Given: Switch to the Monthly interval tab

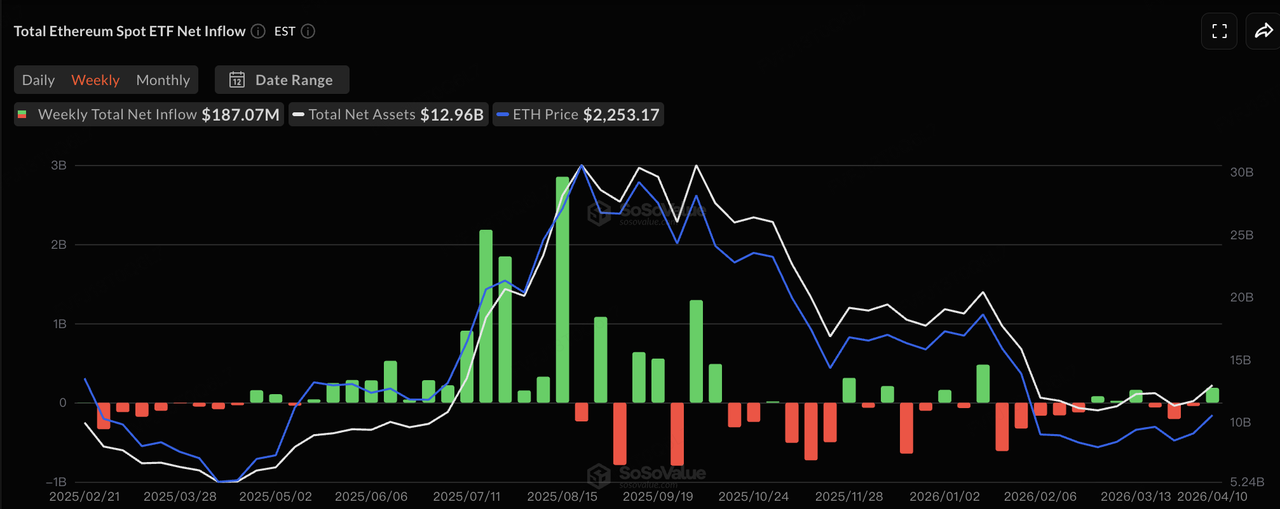Looking at the screenshot, I should [x=163, y=80].
